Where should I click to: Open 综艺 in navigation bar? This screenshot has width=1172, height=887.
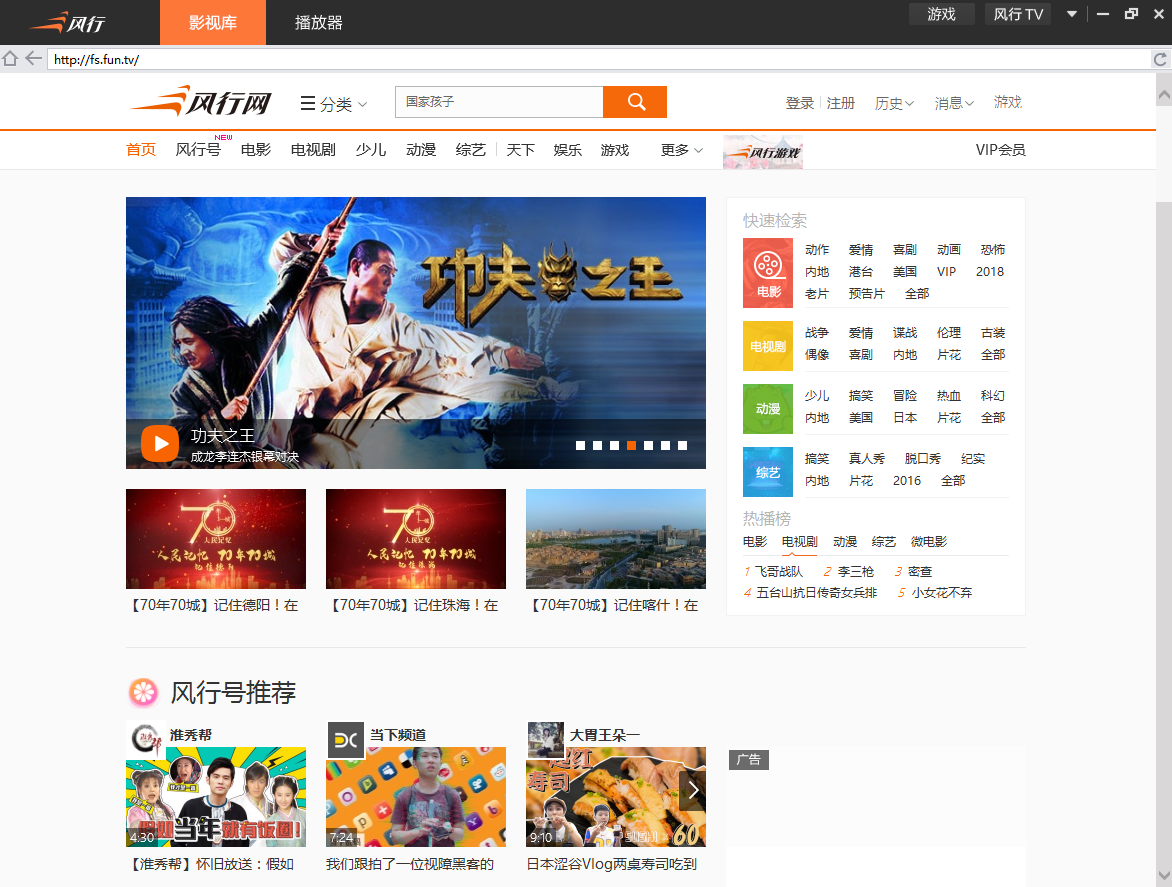click(470, 149)
